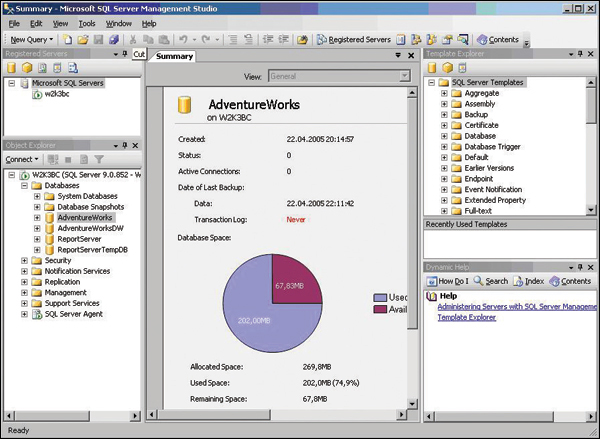Click the Copy icon in toolbar
The width and height of the screenshot is (600, 439).
[x=148, y=39]
